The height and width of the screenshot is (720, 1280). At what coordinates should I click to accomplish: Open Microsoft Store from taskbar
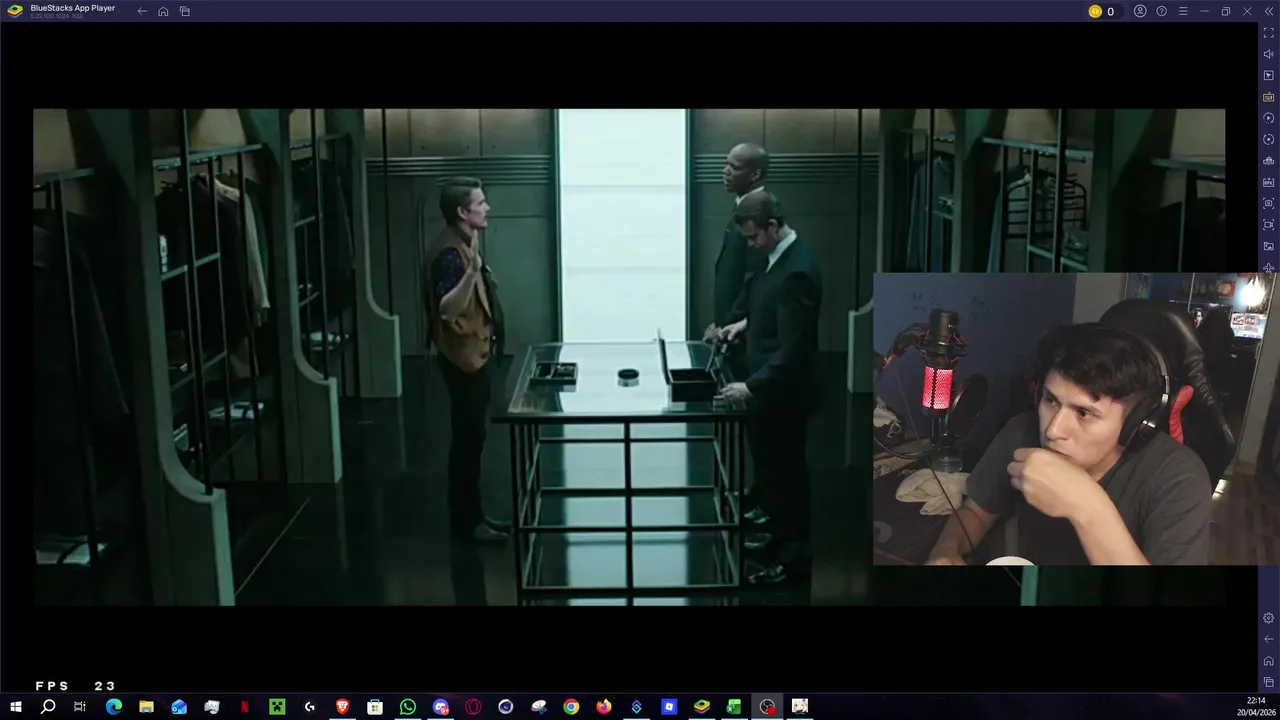pos(375,707)
